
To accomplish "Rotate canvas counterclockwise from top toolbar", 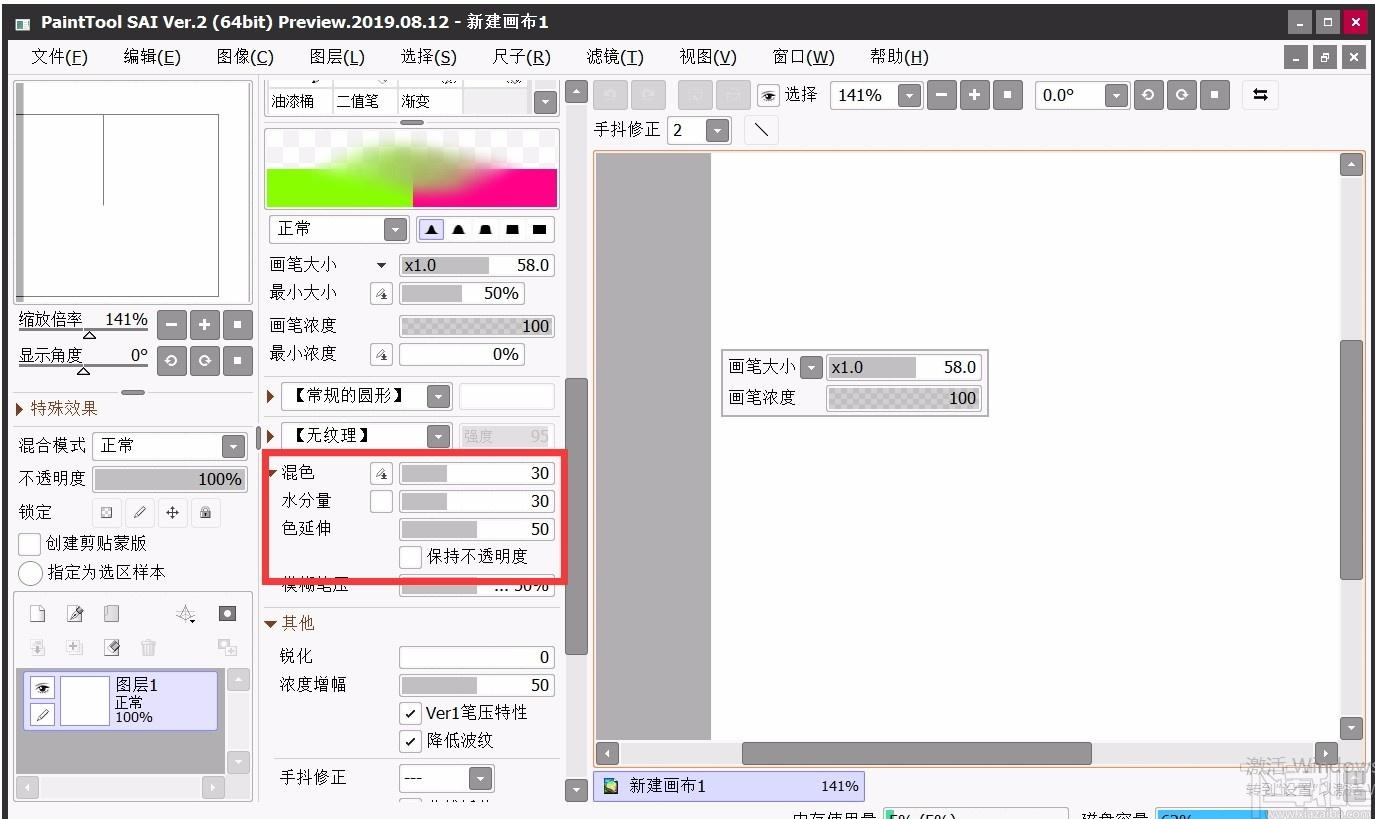I will (x=1148, y=95).
